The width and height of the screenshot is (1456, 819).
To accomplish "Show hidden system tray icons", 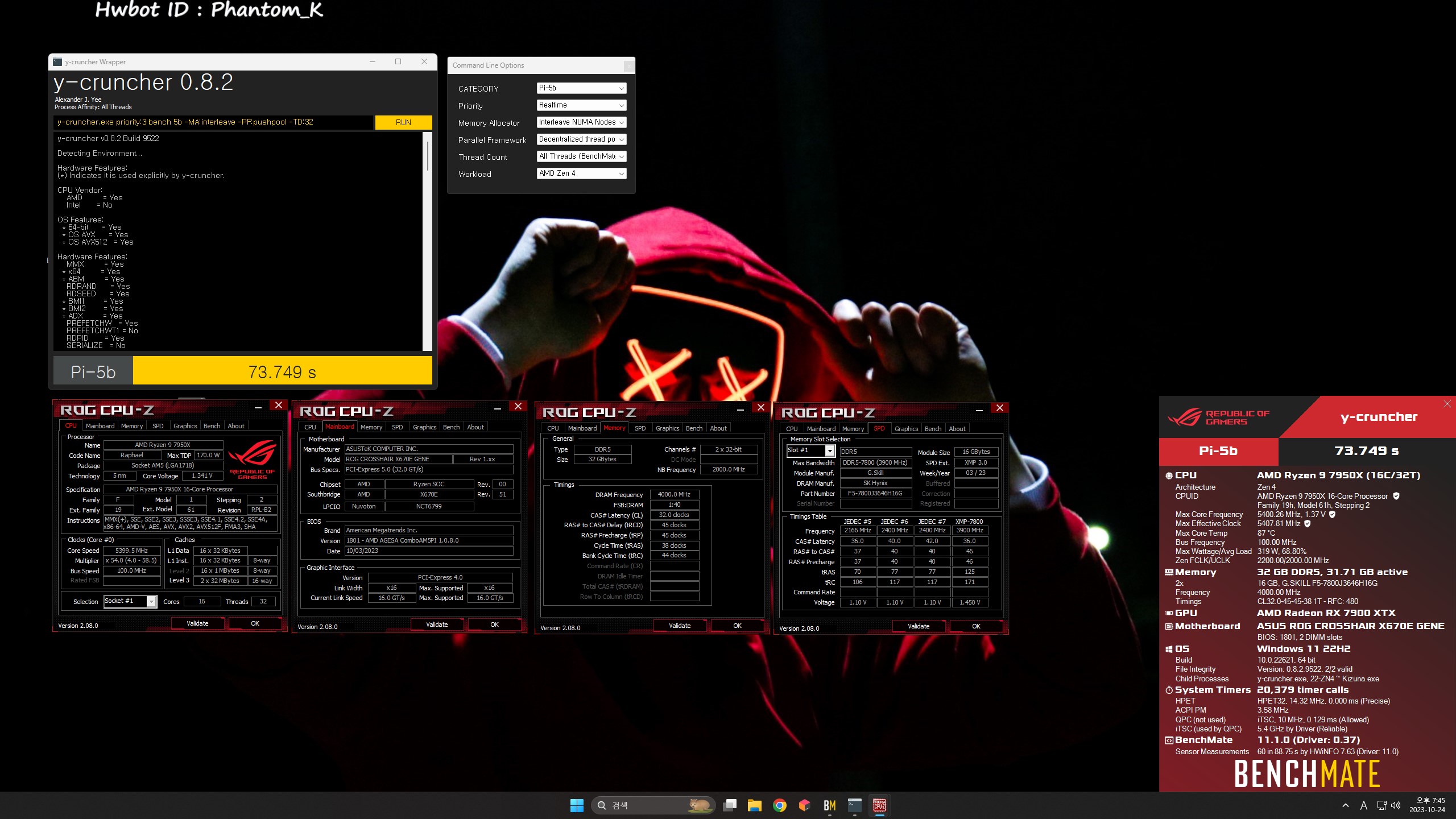I will [x=1346, y=805].
